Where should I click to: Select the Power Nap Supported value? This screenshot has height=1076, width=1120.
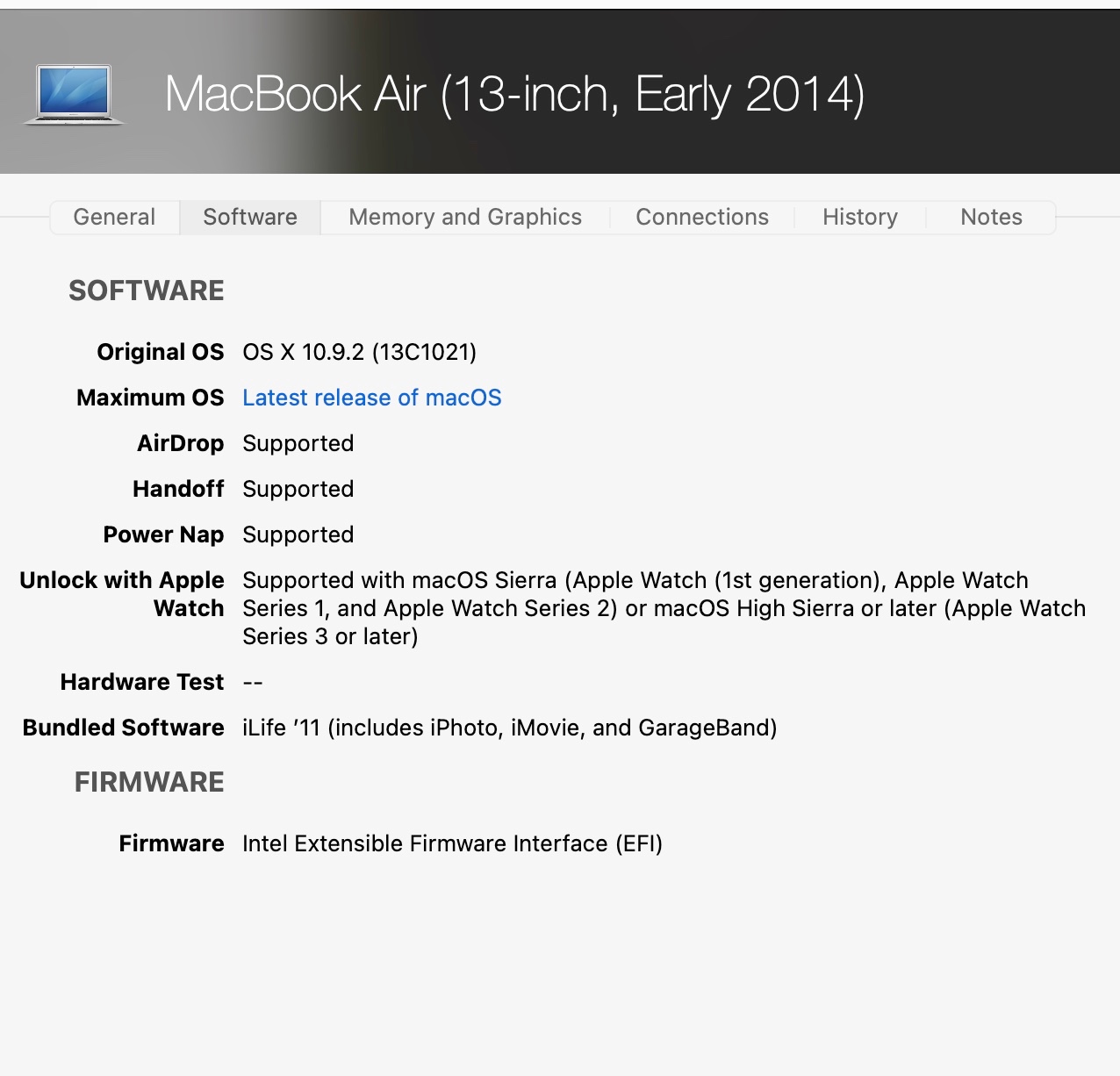point(298,534)
